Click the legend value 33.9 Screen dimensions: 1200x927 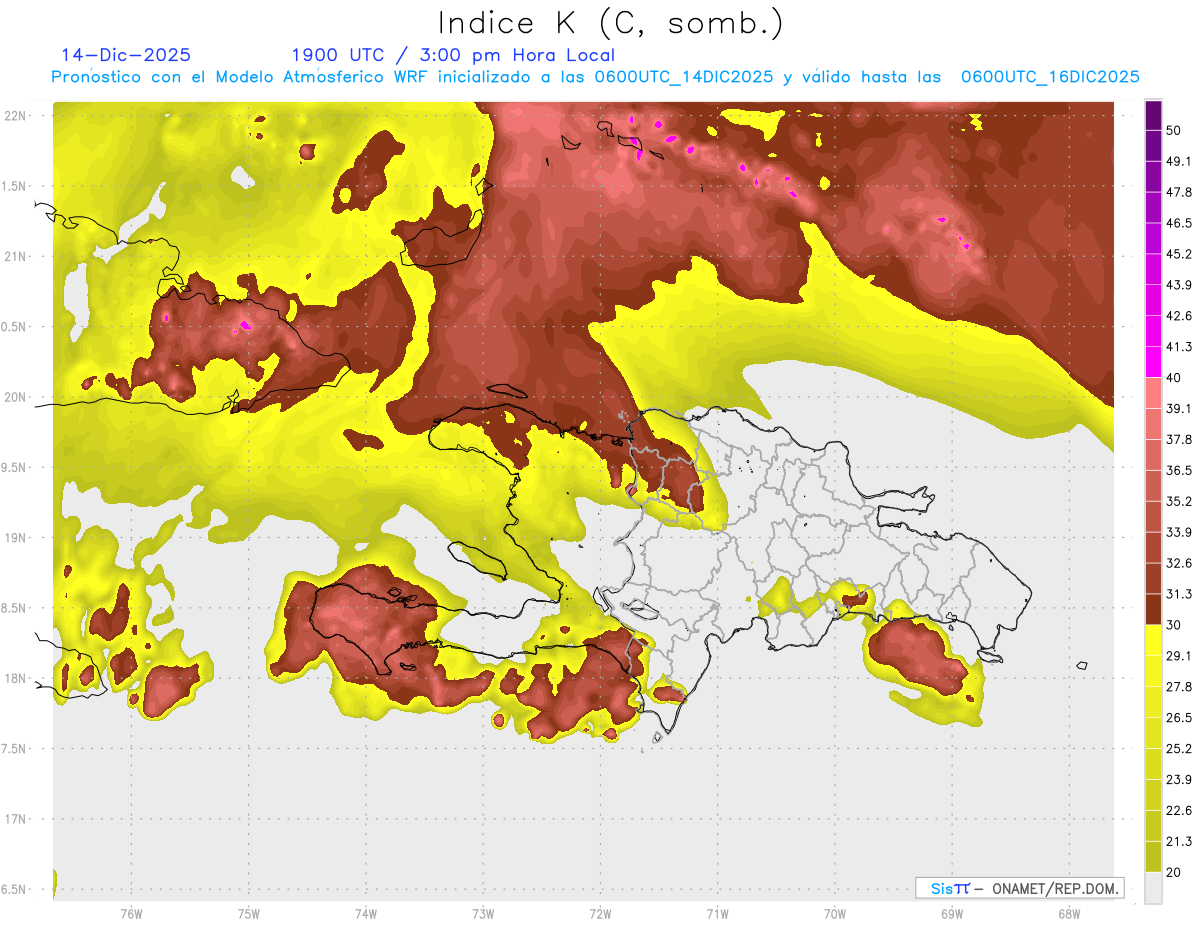pyautogui.click(x=1178, y=532)
